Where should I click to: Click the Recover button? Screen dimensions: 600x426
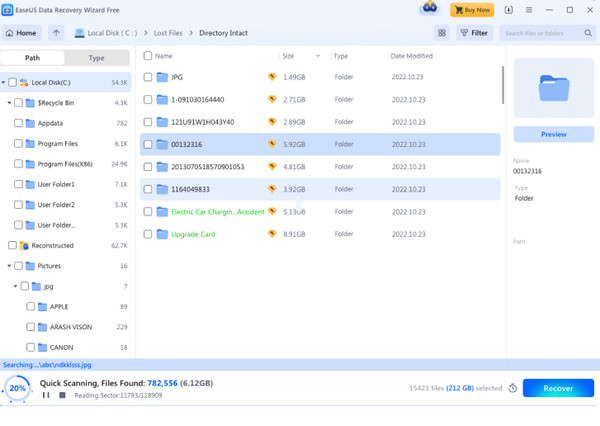[x=558, y=388]
